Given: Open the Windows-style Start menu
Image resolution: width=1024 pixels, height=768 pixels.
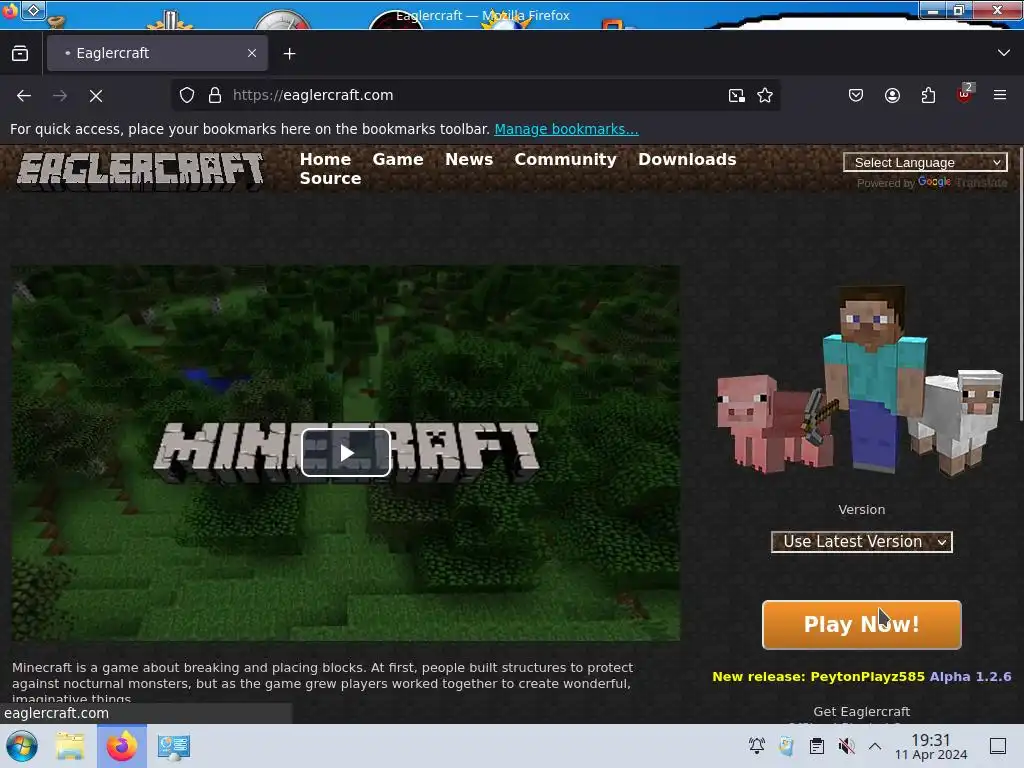Looking at the screenshot, I should pos(22,746).
